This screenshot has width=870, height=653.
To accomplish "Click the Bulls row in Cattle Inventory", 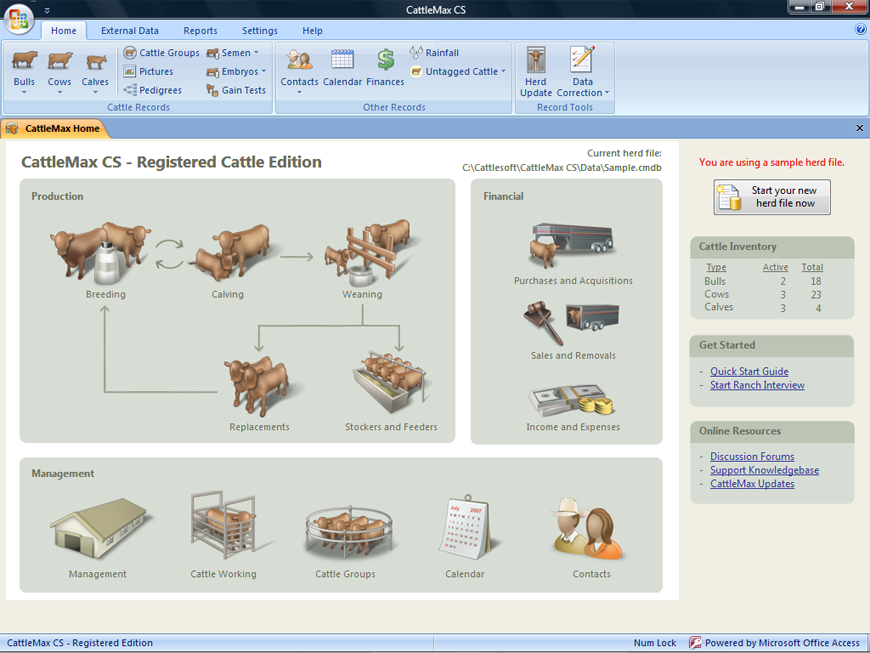I will [763, 281].
